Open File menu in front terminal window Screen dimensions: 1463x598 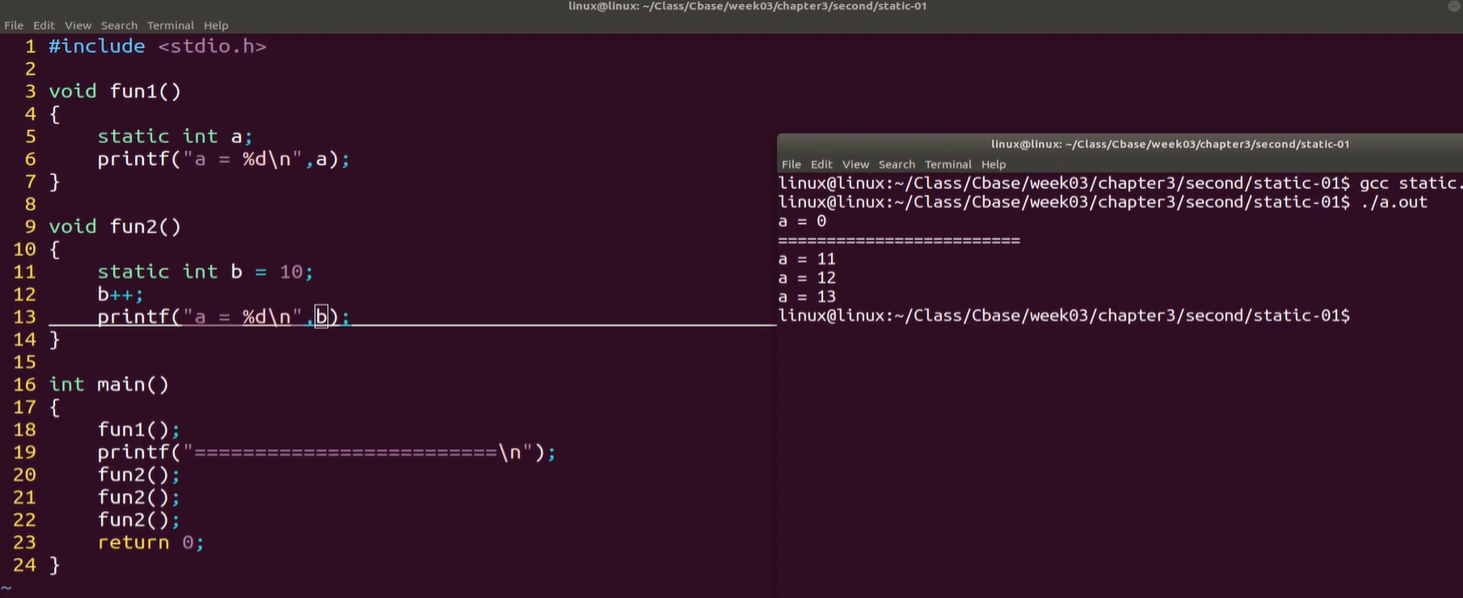(x=791, y=164)
